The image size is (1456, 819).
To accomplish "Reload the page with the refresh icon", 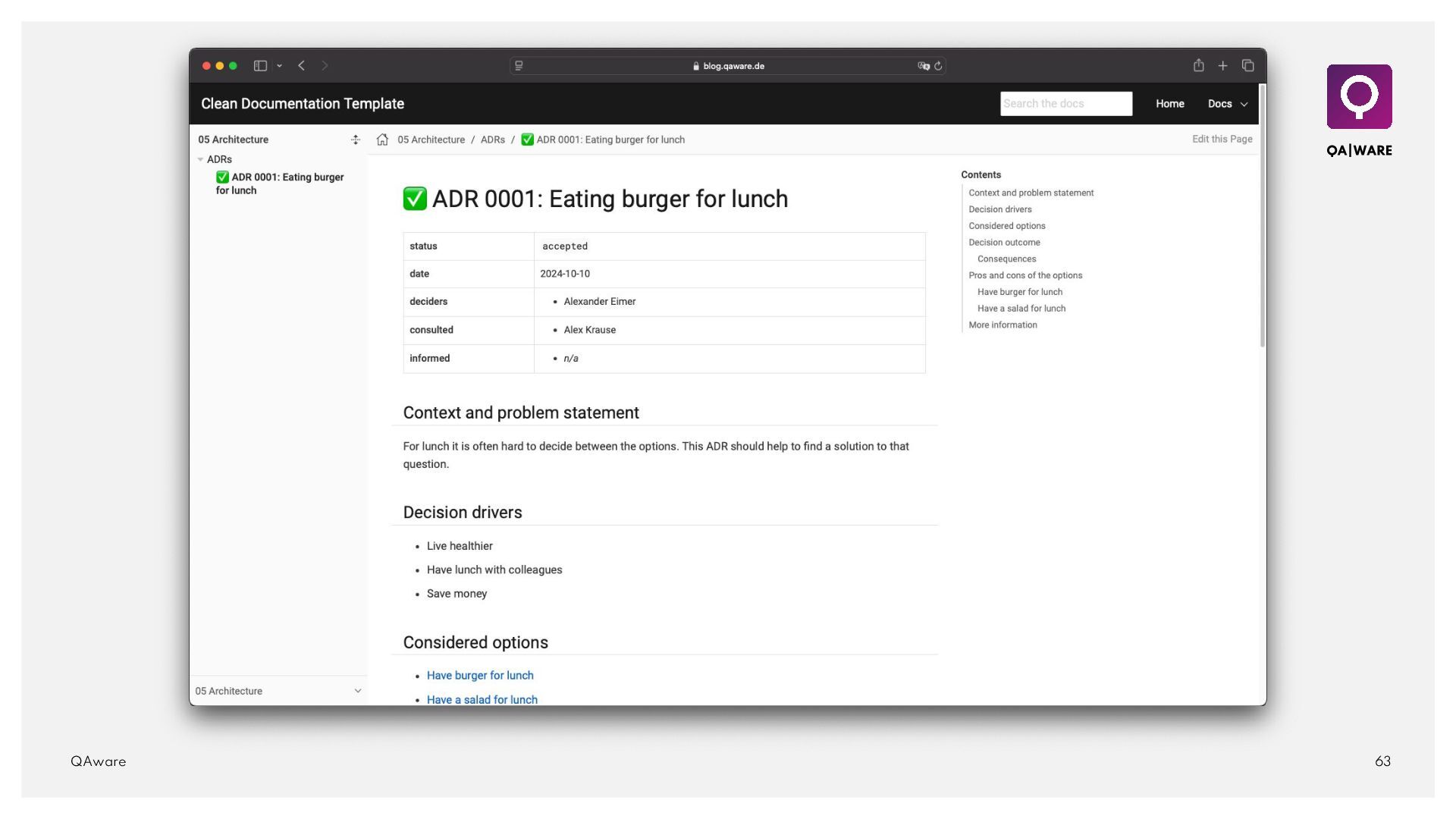I will (939, 66).
